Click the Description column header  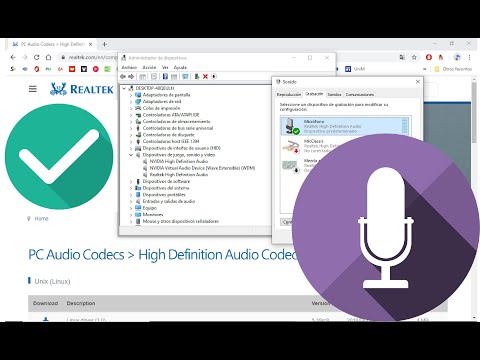coord(81,303)
